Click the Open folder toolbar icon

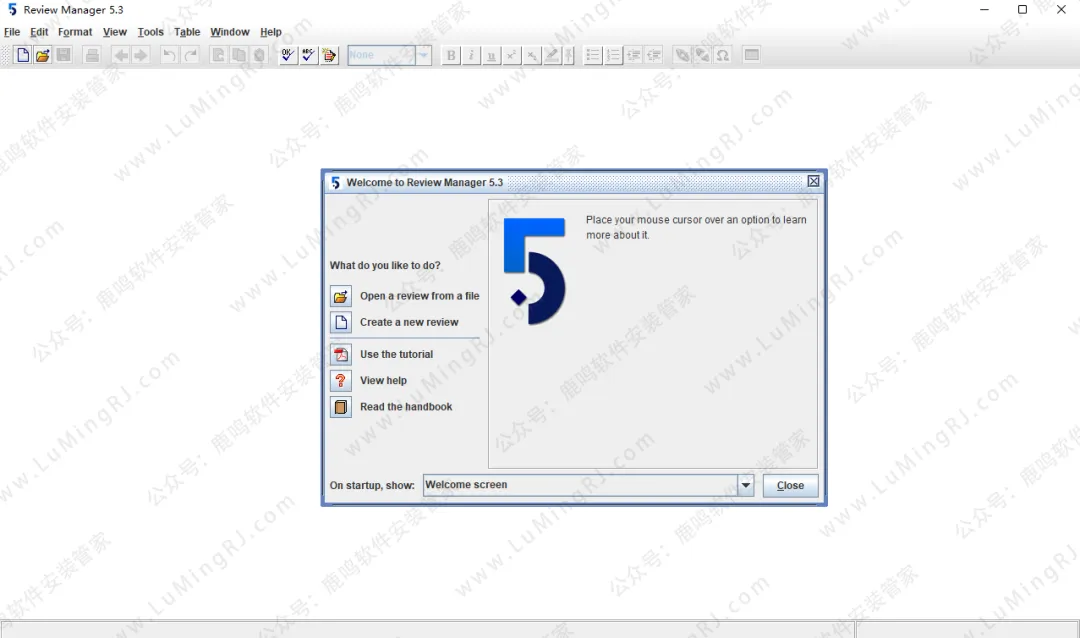pos(43,55)
